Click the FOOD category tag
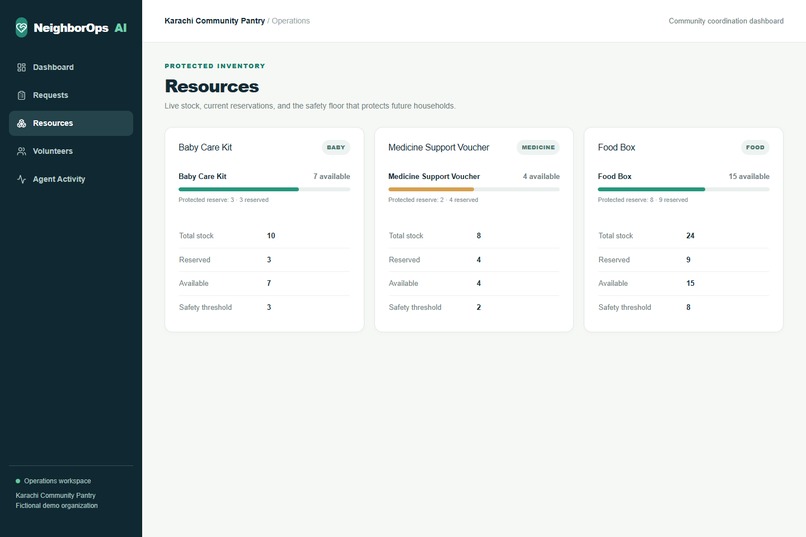Screen dimensions: 806x537 pos(755,147)
